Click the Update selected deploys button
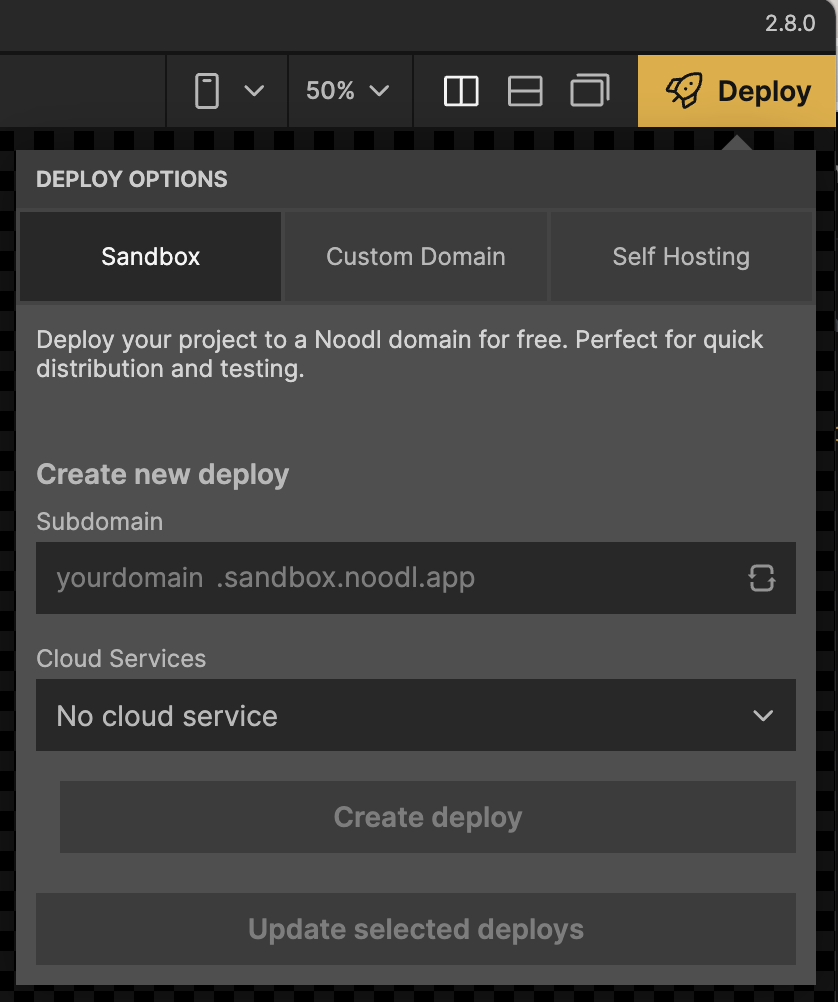The image size is (838, 1002). 415,929
